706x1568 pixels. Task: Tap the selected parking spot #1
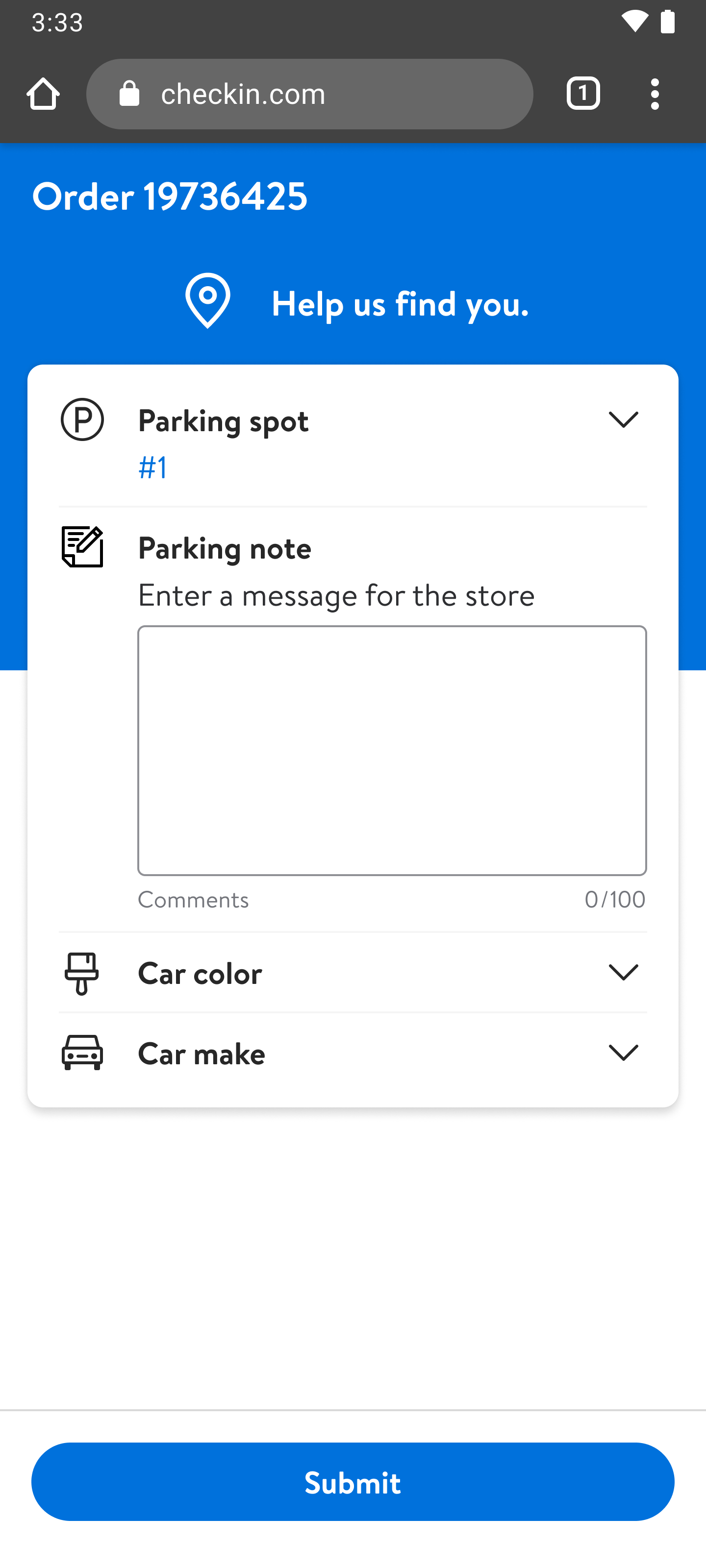click(153, 467)
